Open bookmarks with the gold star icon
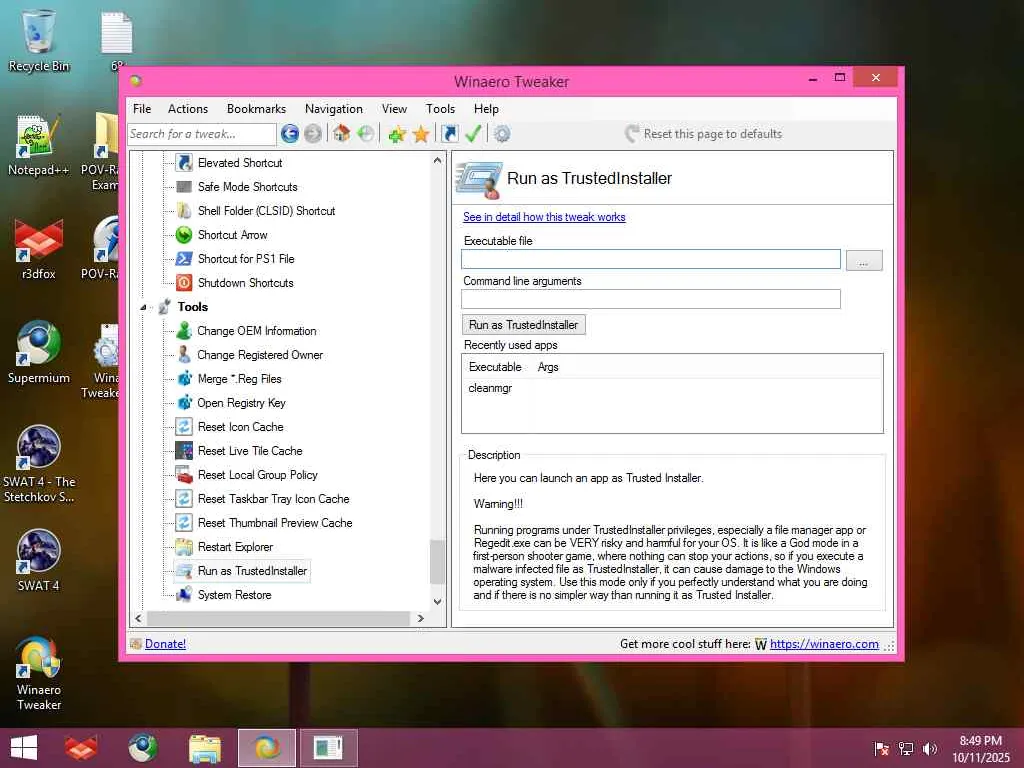The height and width of the screenshot is (768, 1024). 421,135
